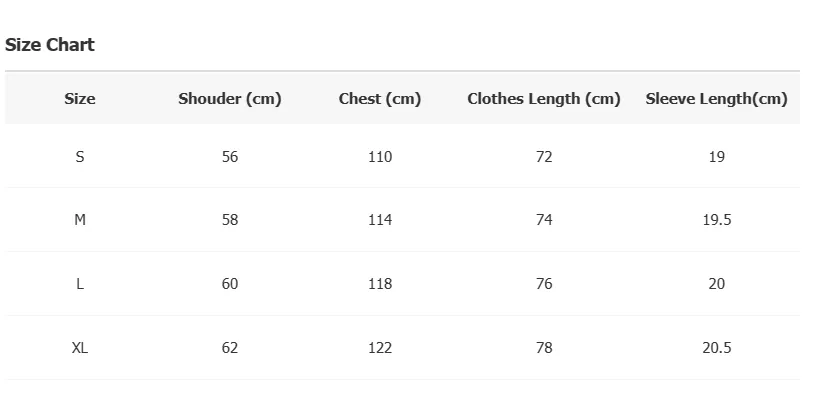Image resolution: width=813 pixels, height=417 pixels.
Task: Select the M size row label
Action: (80, 220)
